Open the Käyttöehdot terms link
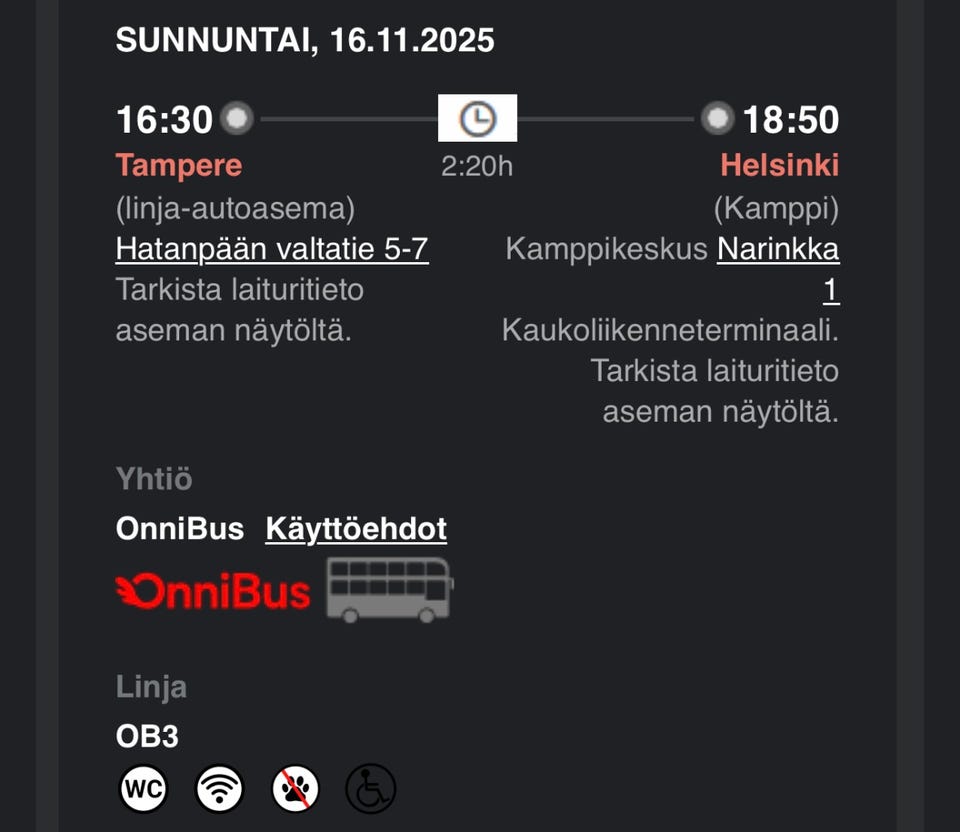This screenshot has height=832, width=960. click(355, 528)
